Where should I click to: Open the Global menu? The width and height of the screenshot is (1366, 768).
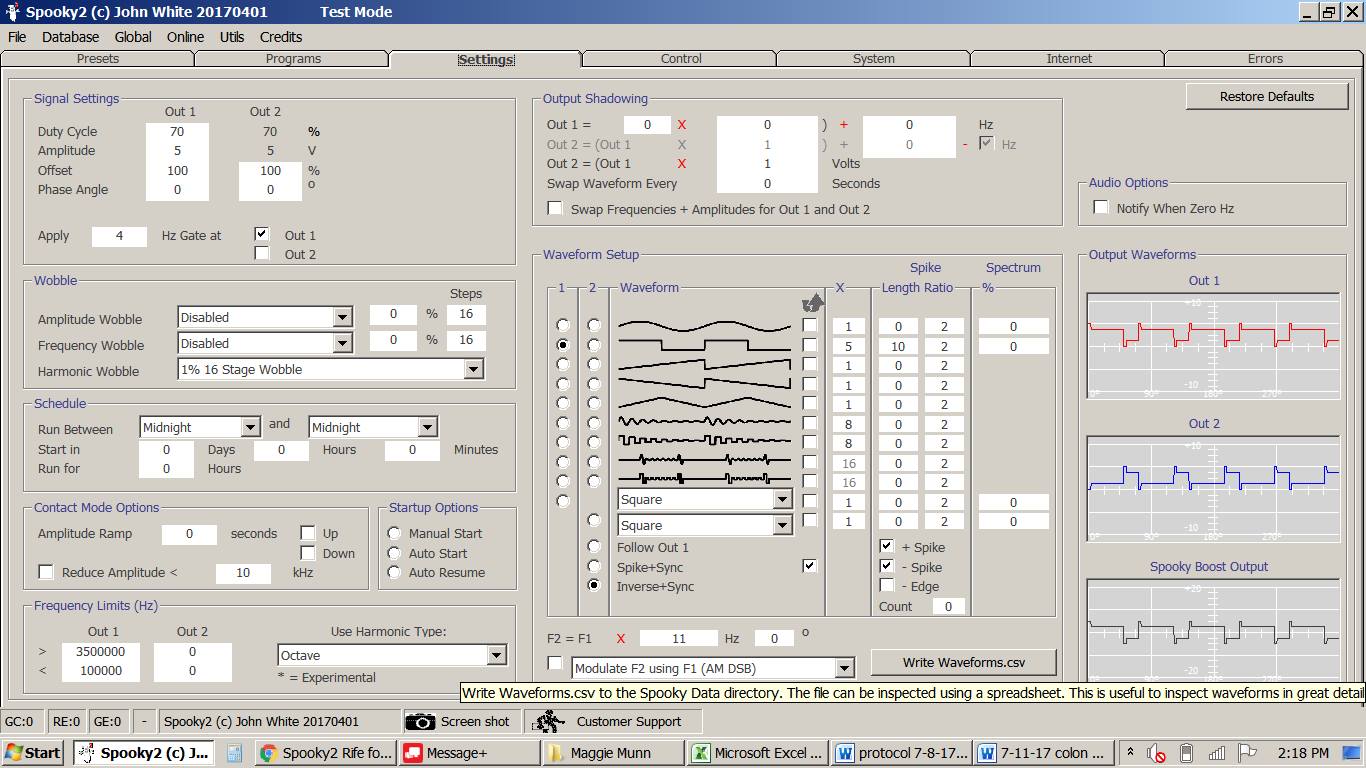click(x=133, y=37)
